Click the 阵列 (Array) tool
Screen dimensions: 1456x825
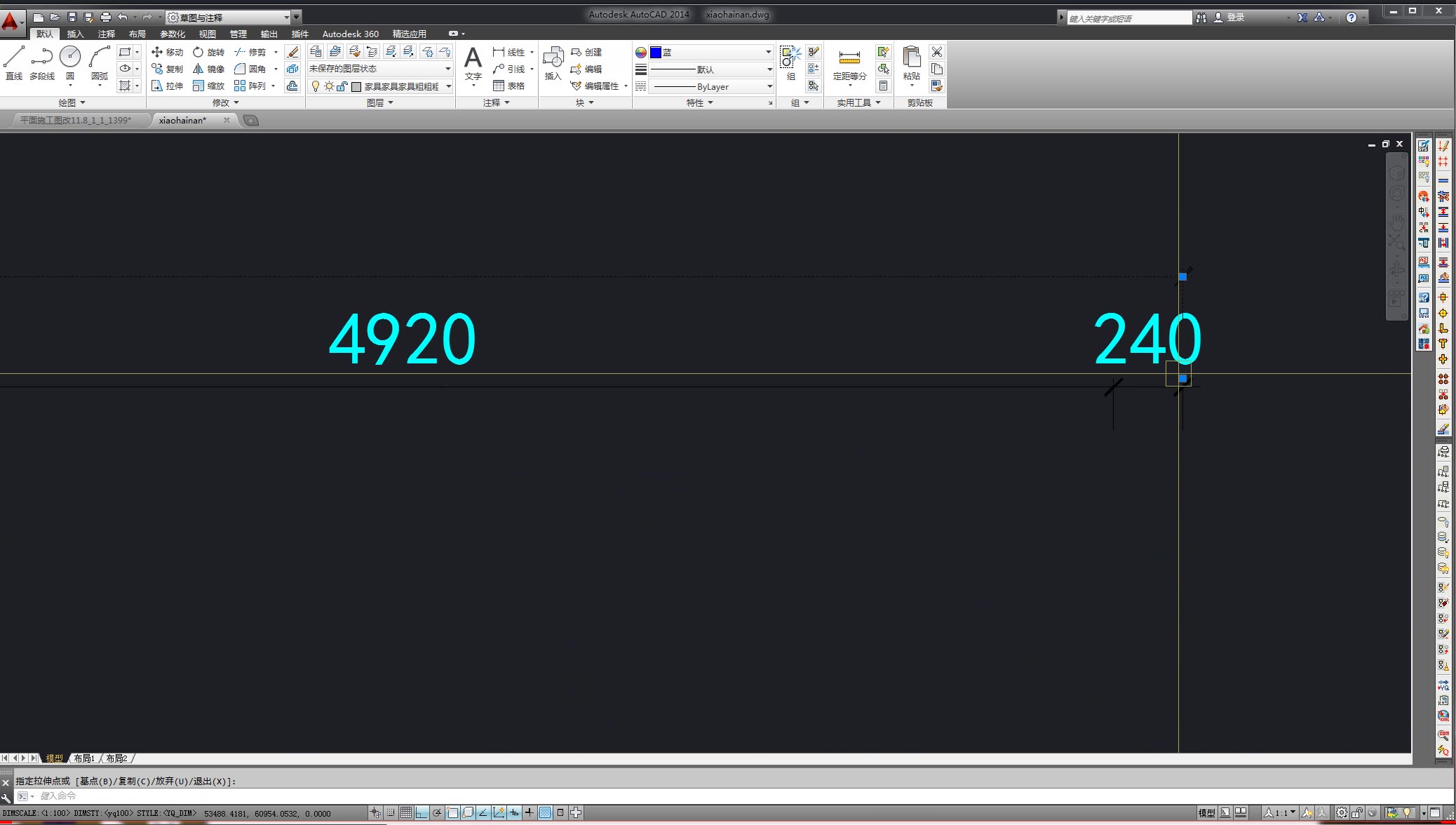[x=250, y=86]
